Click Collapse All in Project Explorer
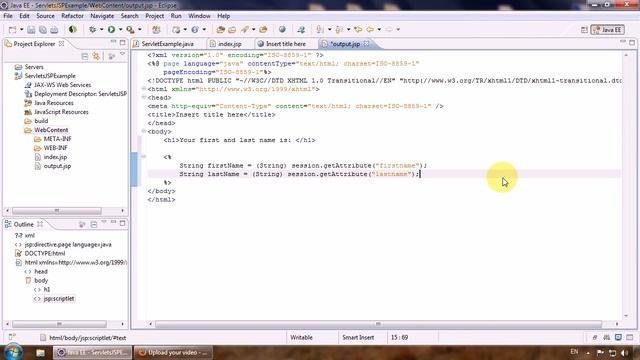The width and height of the screenshot is (640, 360). 85,56
